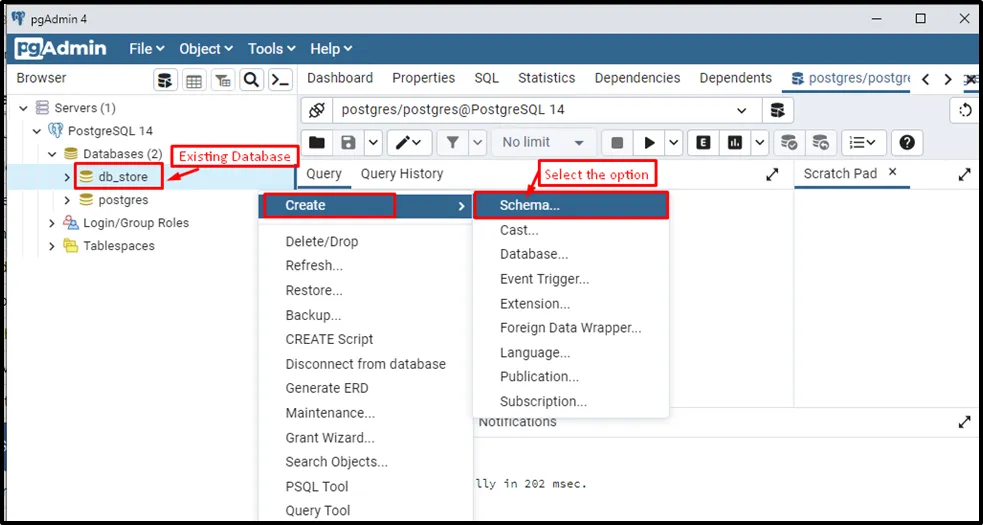Click the Help question mark icon
Image resolution: width=983 pixels, height=525 pixels.
pos(906,143)
